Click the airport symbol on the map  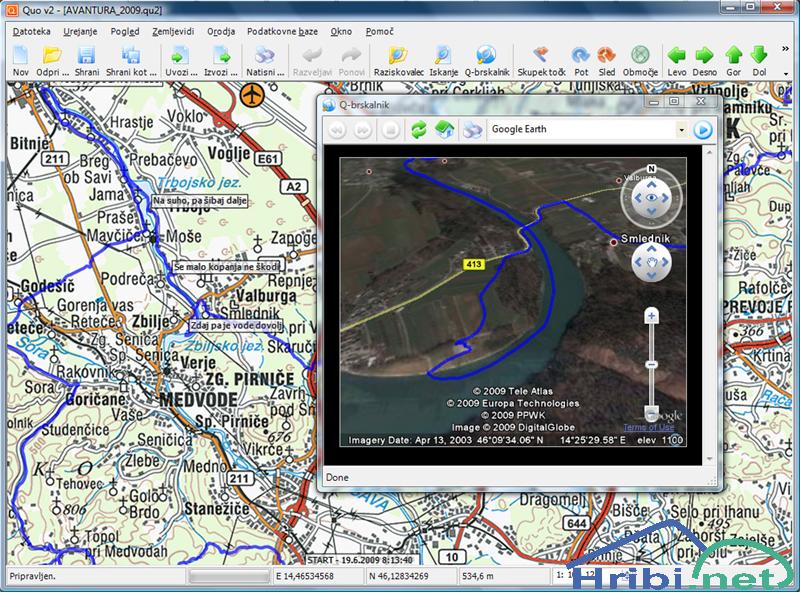(253, 94)
